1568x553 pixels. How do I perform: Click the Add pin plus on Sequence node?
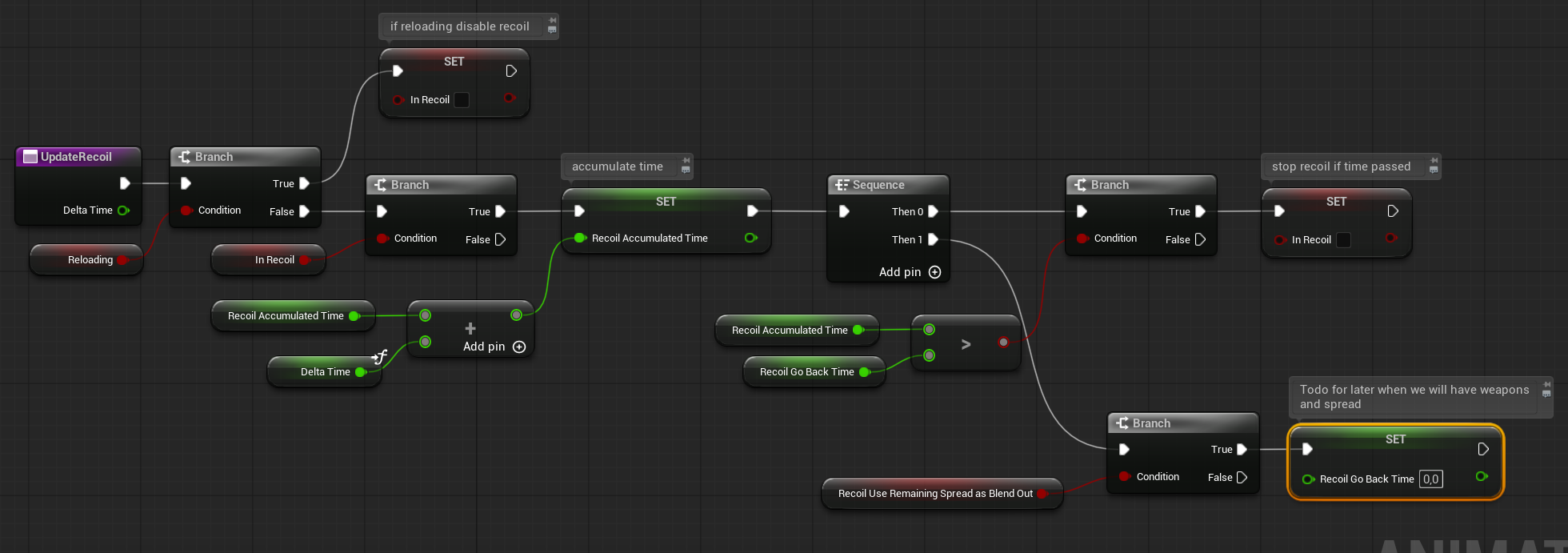pos(934,272)
